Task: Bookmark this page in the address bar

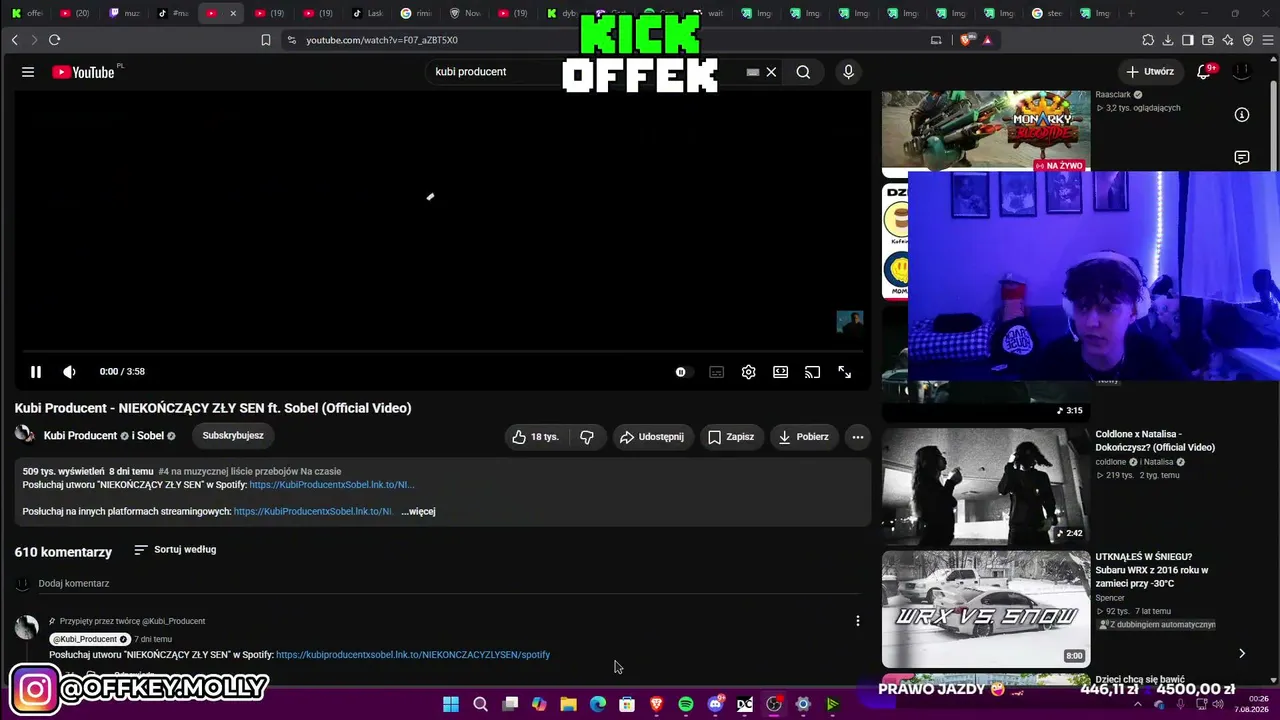Action: [x=266, y=40]
